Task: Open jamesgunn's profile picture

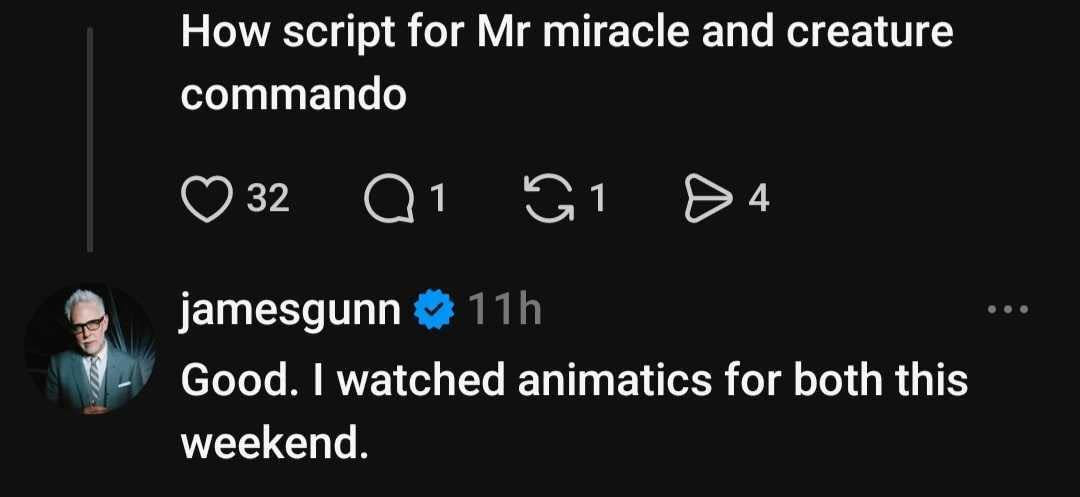Action: tap(90, 350)
